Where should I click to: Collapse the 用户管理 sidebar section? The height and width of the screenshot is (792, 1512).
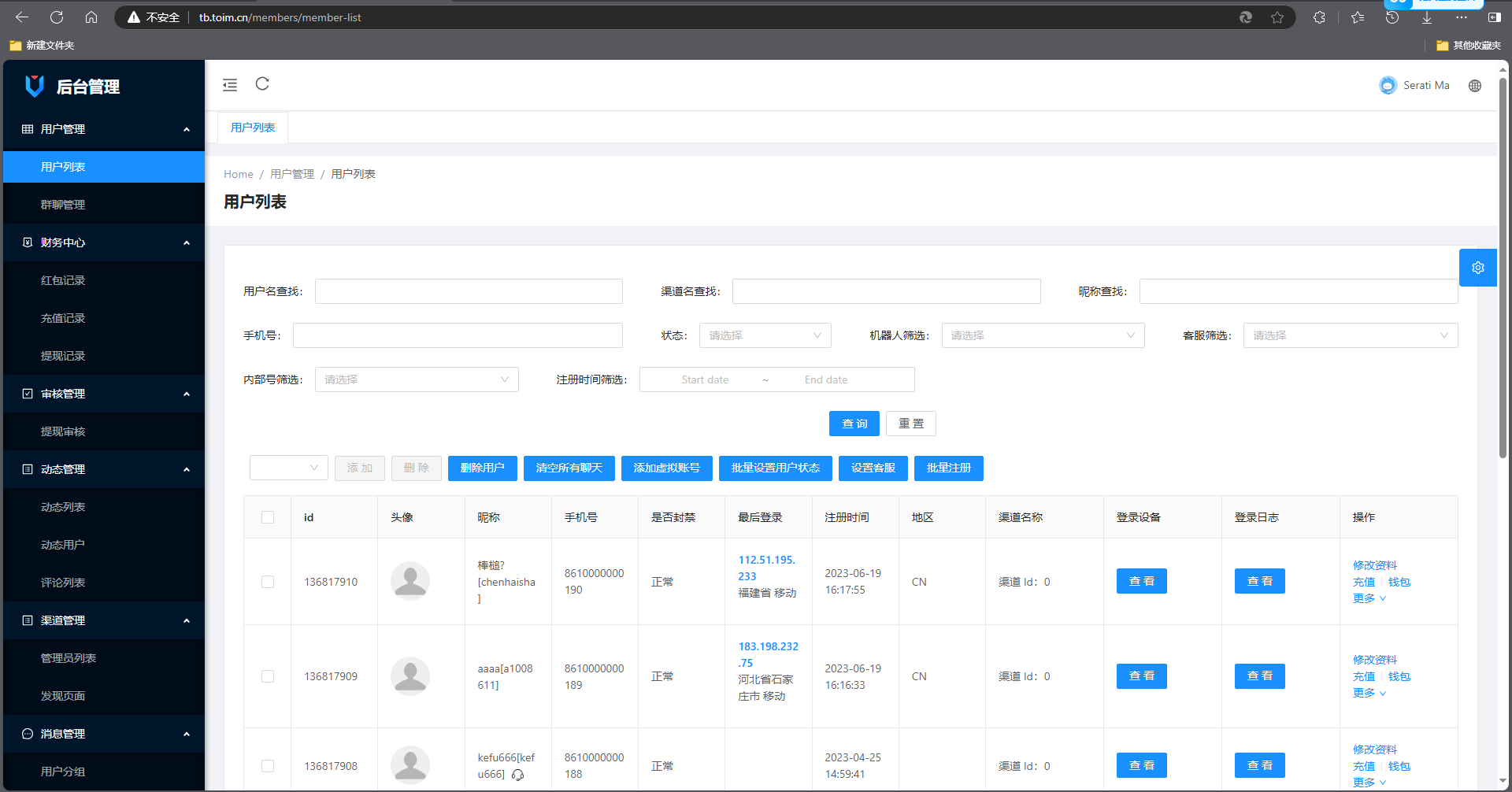pos(104,129)
